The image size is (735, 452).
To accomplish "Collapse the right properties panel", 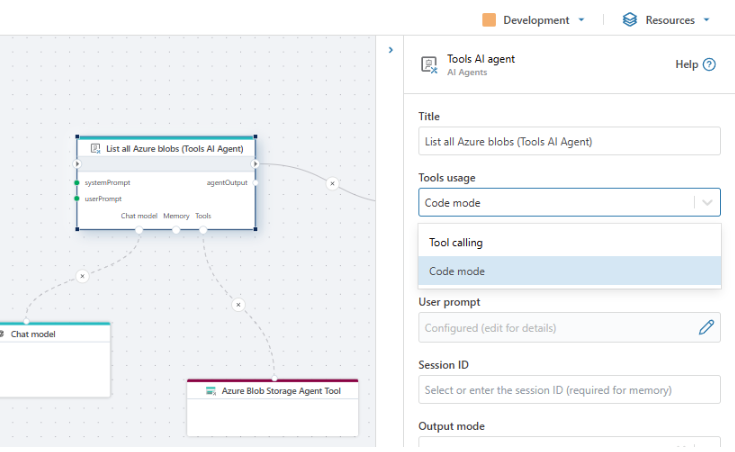I will pos(390,49).
